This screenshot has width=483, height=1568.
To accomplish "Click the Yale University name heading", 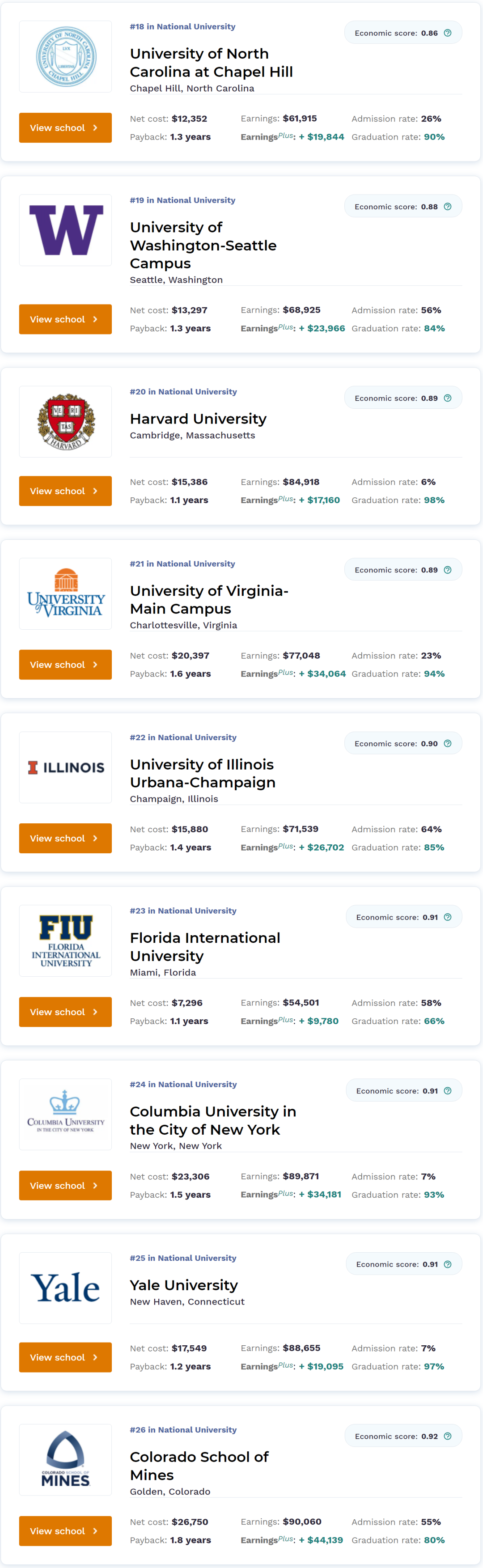I will coord(184,1285).
